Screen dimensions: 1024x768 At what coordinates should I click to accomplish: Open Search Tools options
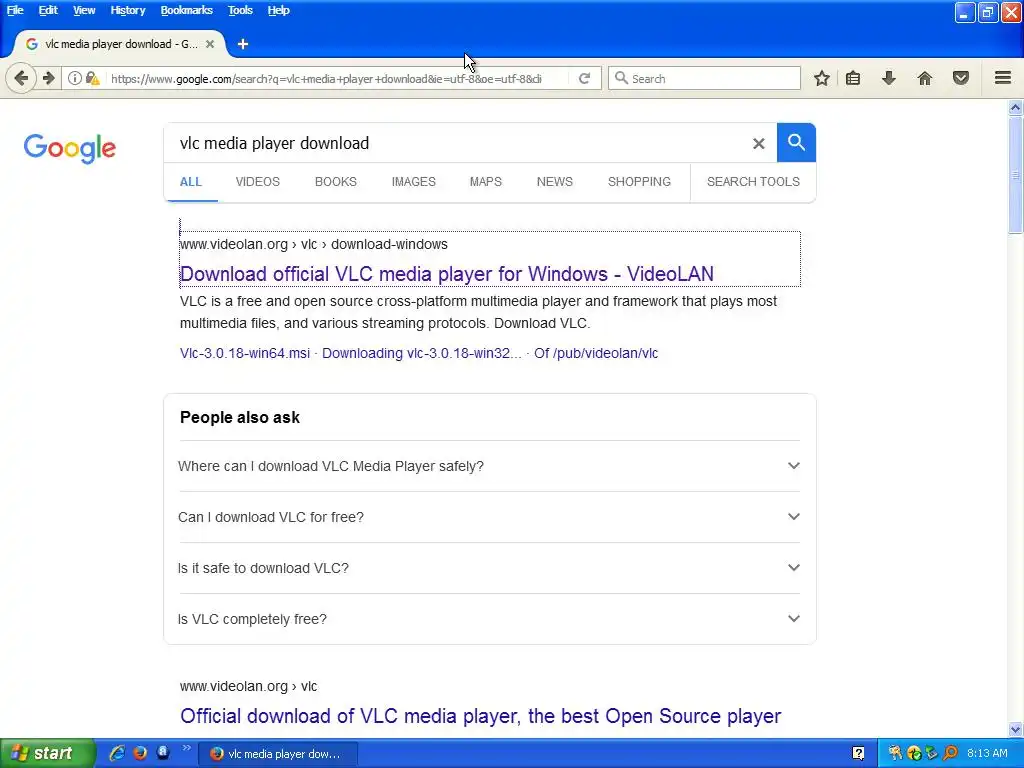(x=753, y=182)
